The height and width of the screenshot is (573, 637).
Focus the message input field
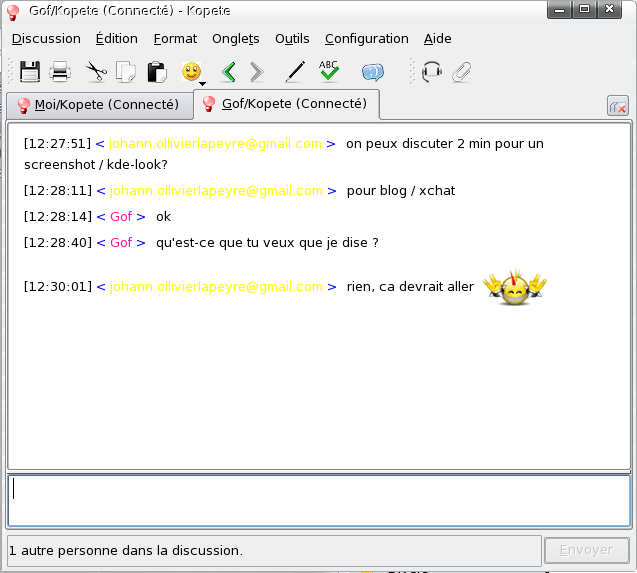coord(319,501)
